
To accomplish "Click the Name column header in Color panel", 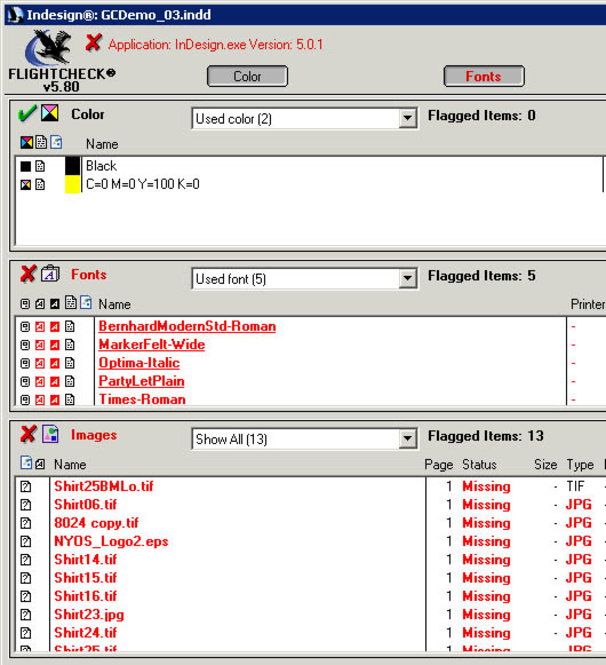I will 102,144.
